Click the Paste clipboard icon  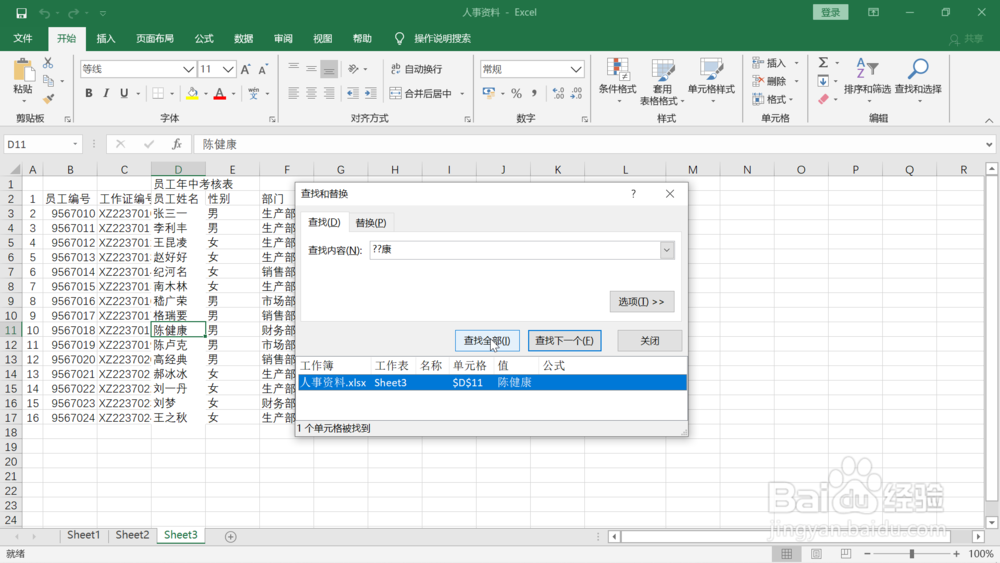pos(23,70)
